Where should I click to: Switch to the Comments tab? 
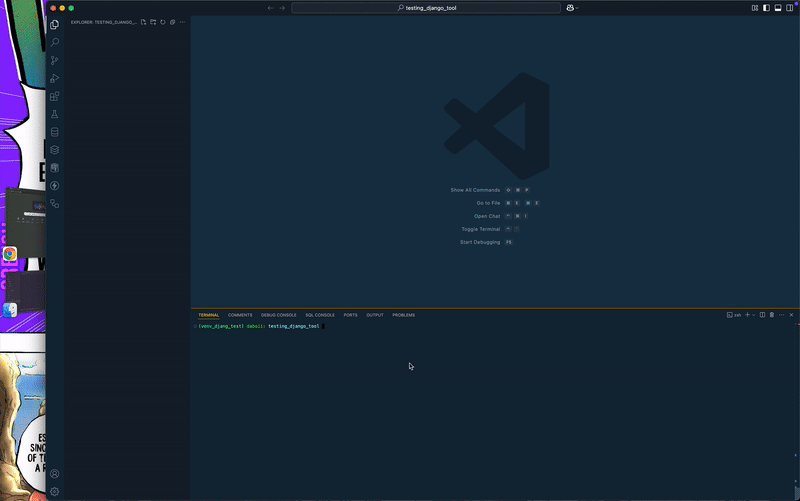tap(240, 315)
